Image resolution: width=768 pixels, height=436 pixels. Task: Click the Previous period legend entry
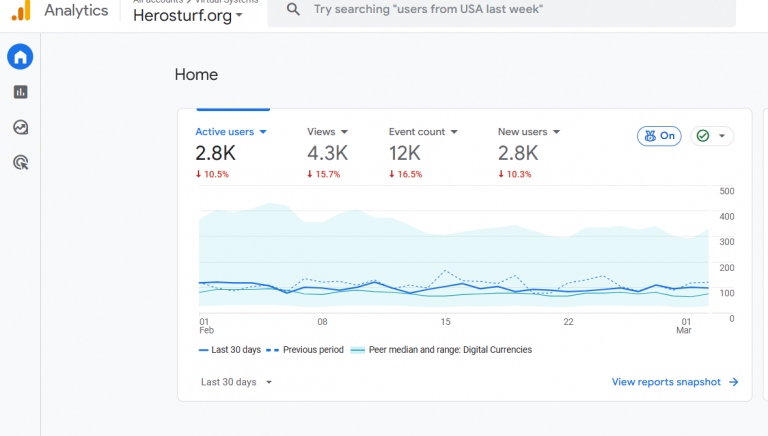[x=305, y=350]
